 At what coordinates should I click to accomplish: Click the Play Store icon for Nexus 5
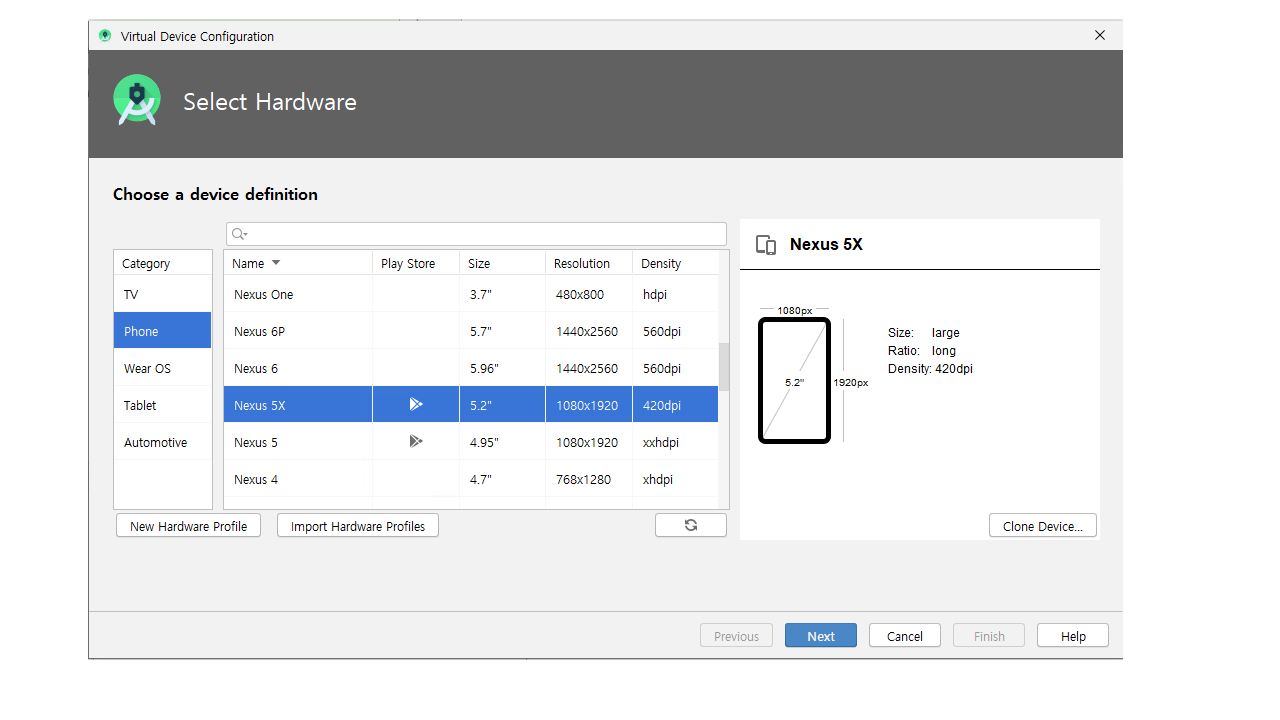416,441
